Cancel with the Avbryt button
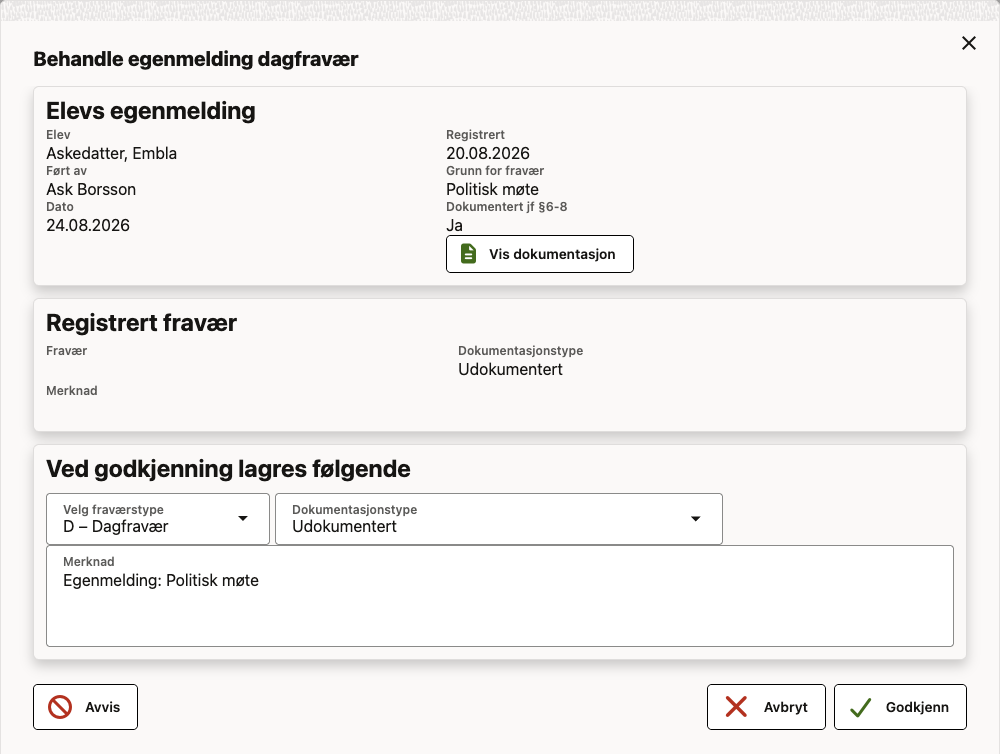This screenshot has width=1000, height=754. click(x=766, y=707)
